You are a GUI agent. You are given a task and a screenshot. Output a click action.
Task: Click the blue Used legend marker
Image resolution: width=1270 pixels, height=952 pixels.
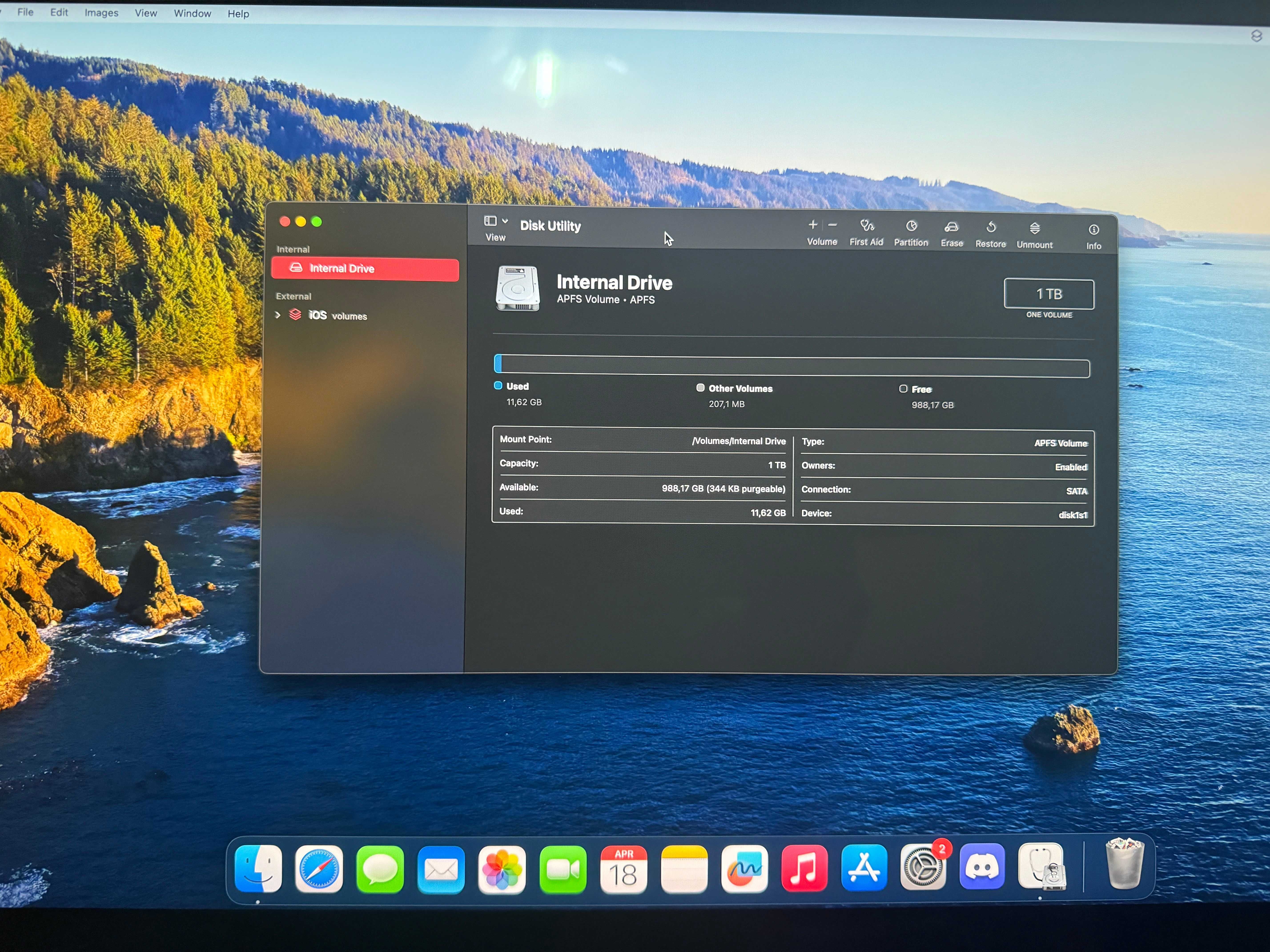pyautogui.click(x=498, y=386)
